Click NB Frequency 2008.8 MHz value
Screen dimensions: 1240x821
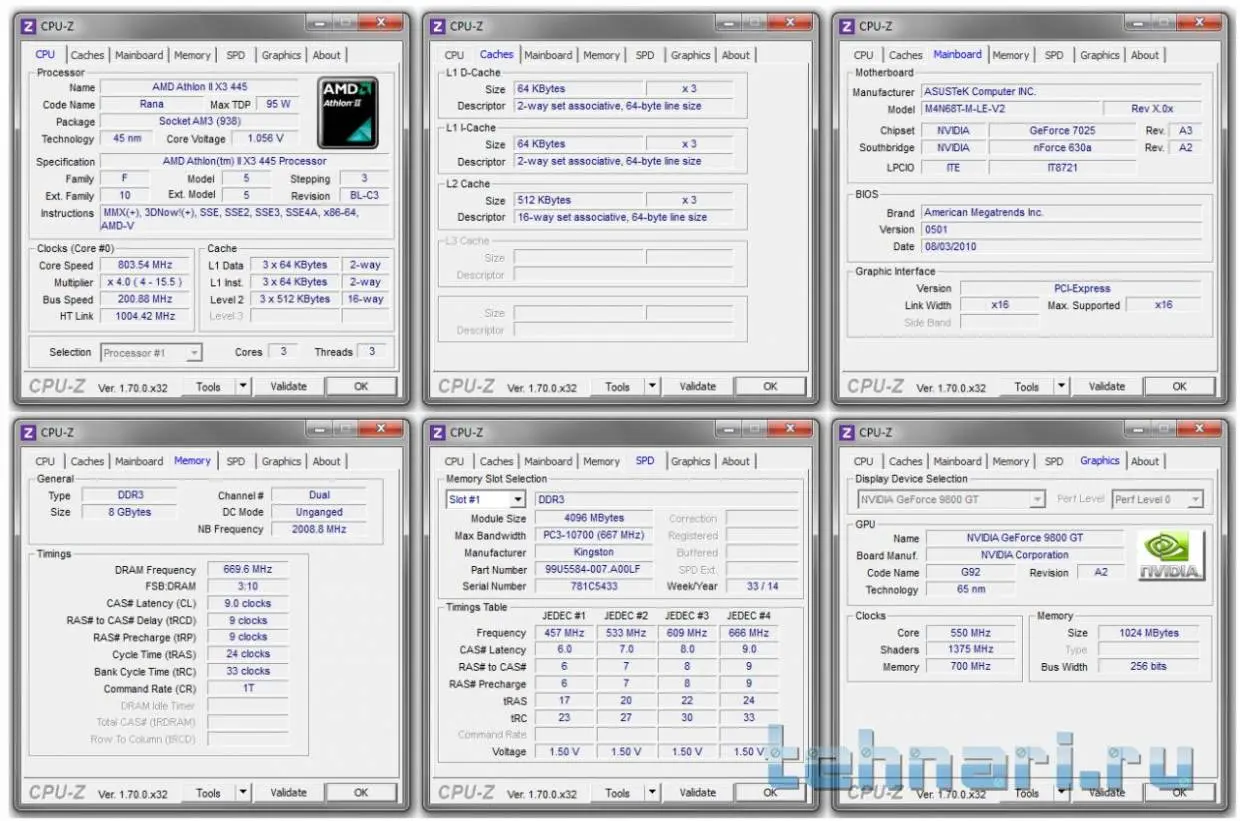pos(319,529)
